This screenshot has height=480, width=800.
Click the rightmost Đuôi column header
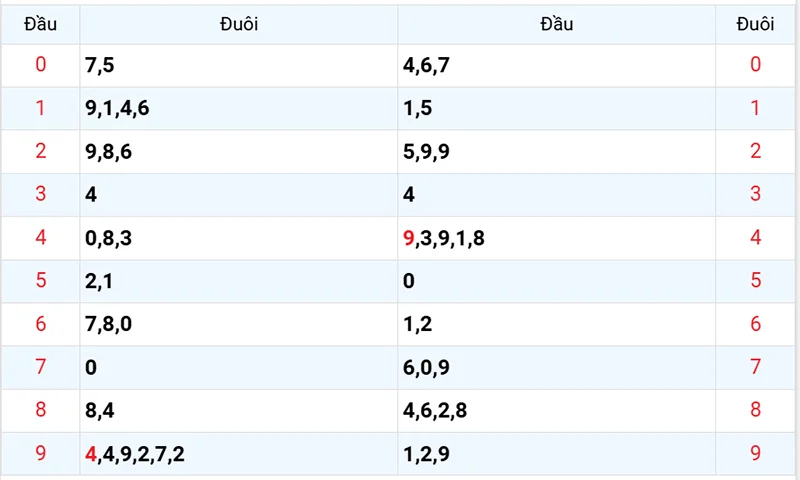coord(755,25)
